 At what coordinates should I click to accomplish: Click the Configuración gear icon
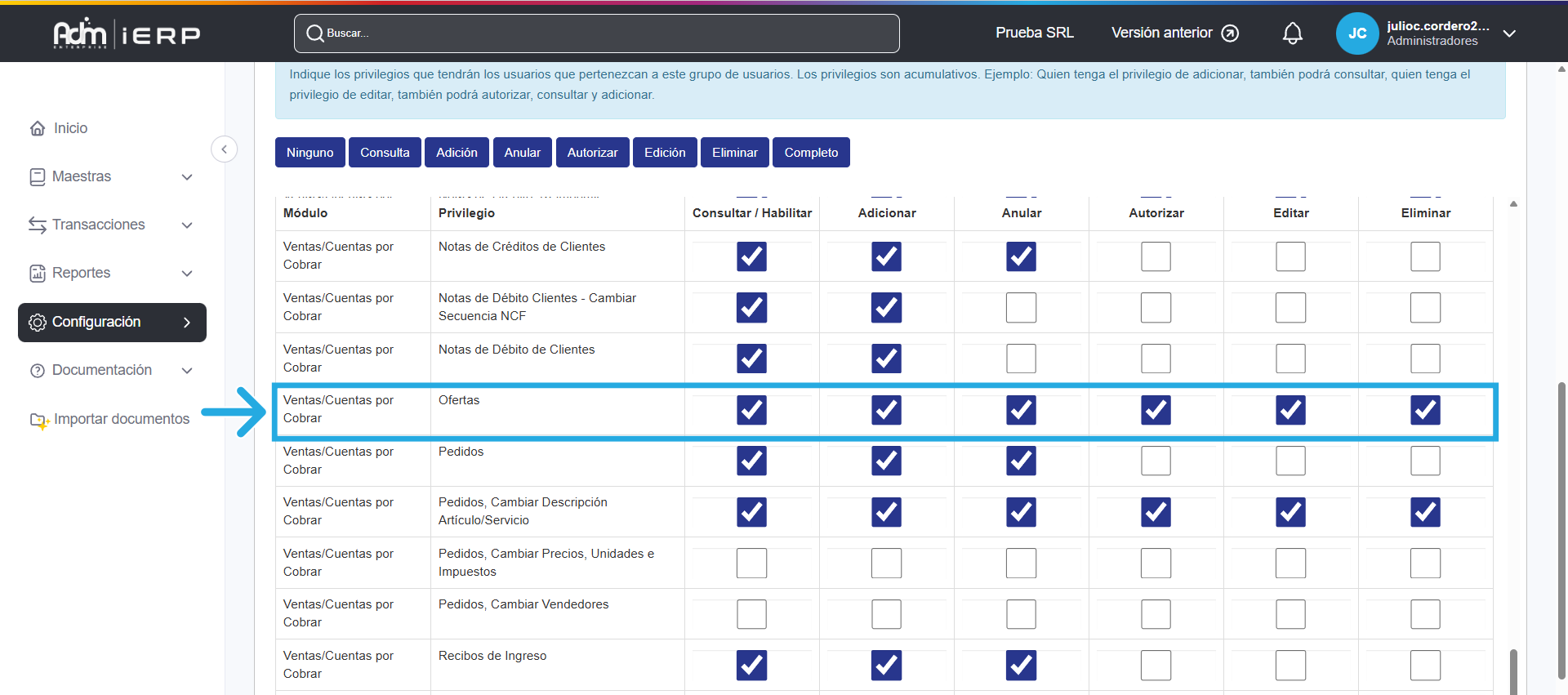coord(38,323)
